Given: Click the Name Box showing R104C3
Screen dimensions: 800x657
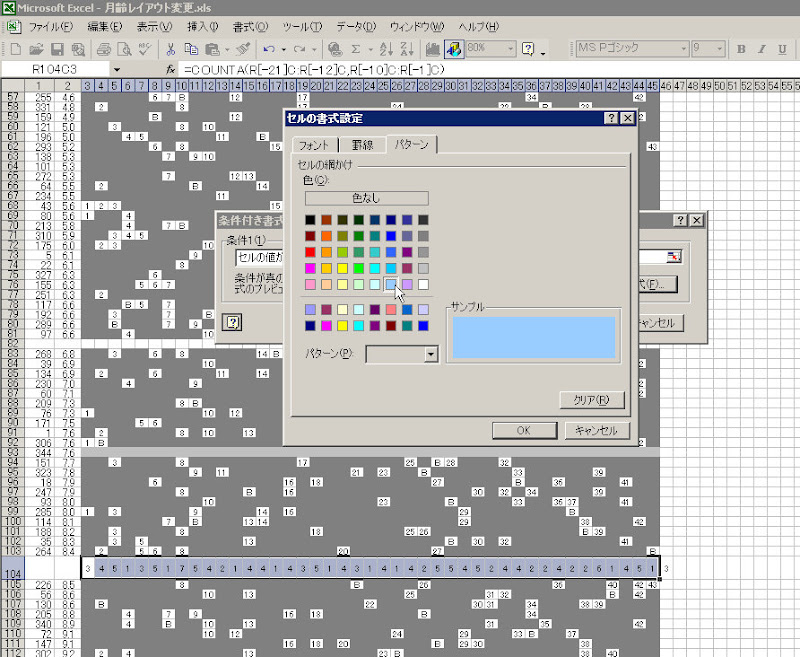Looking at the screenshot, I should pyautogui.click(x=55, y=69).
